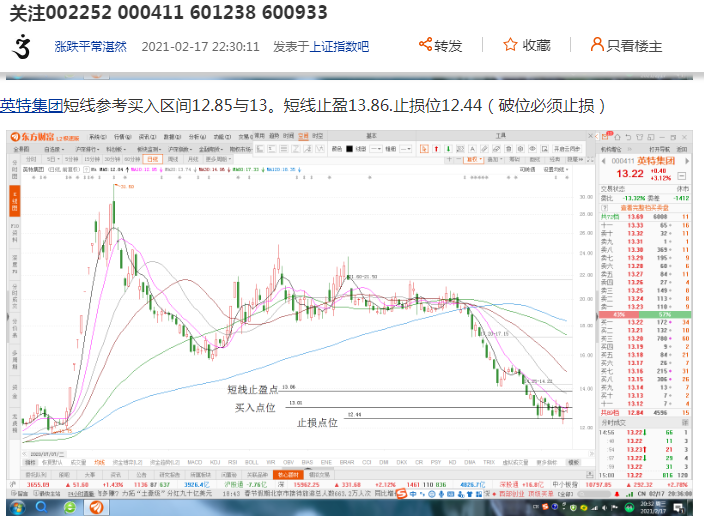Switch to previous stock with left triangle
This screenshot has width=704, height=529.
coord(604,161)
